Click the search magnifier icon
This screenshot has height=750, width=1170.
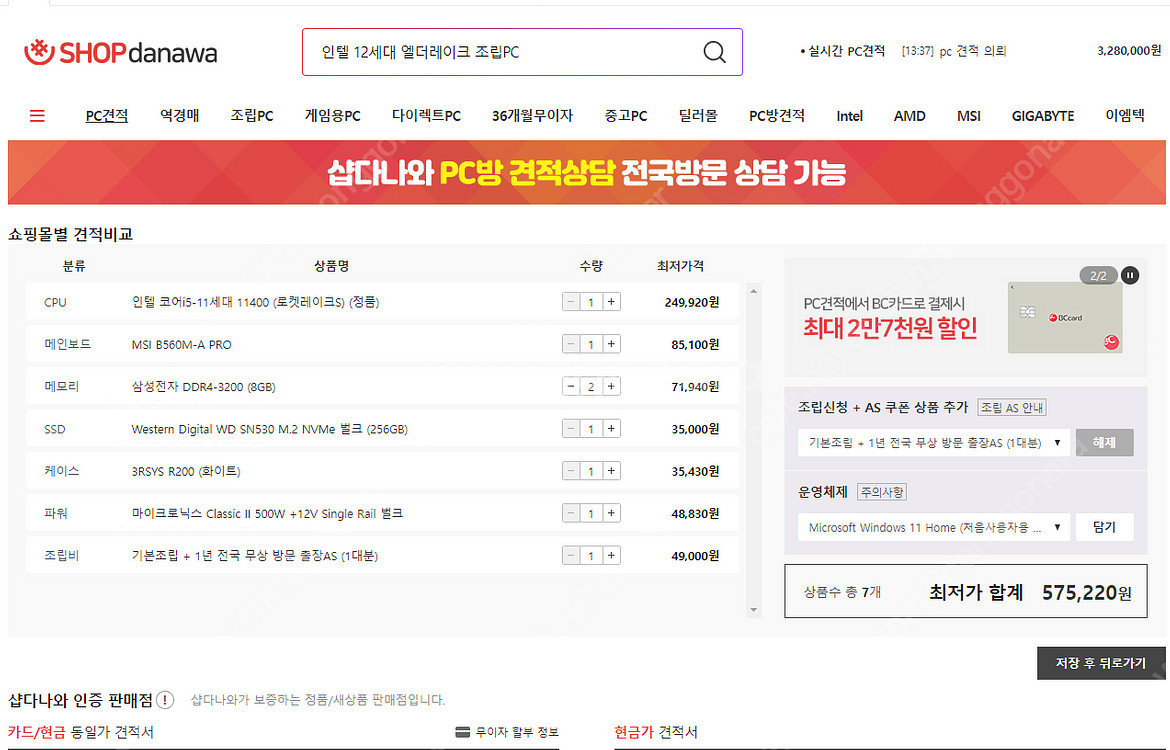714,52
